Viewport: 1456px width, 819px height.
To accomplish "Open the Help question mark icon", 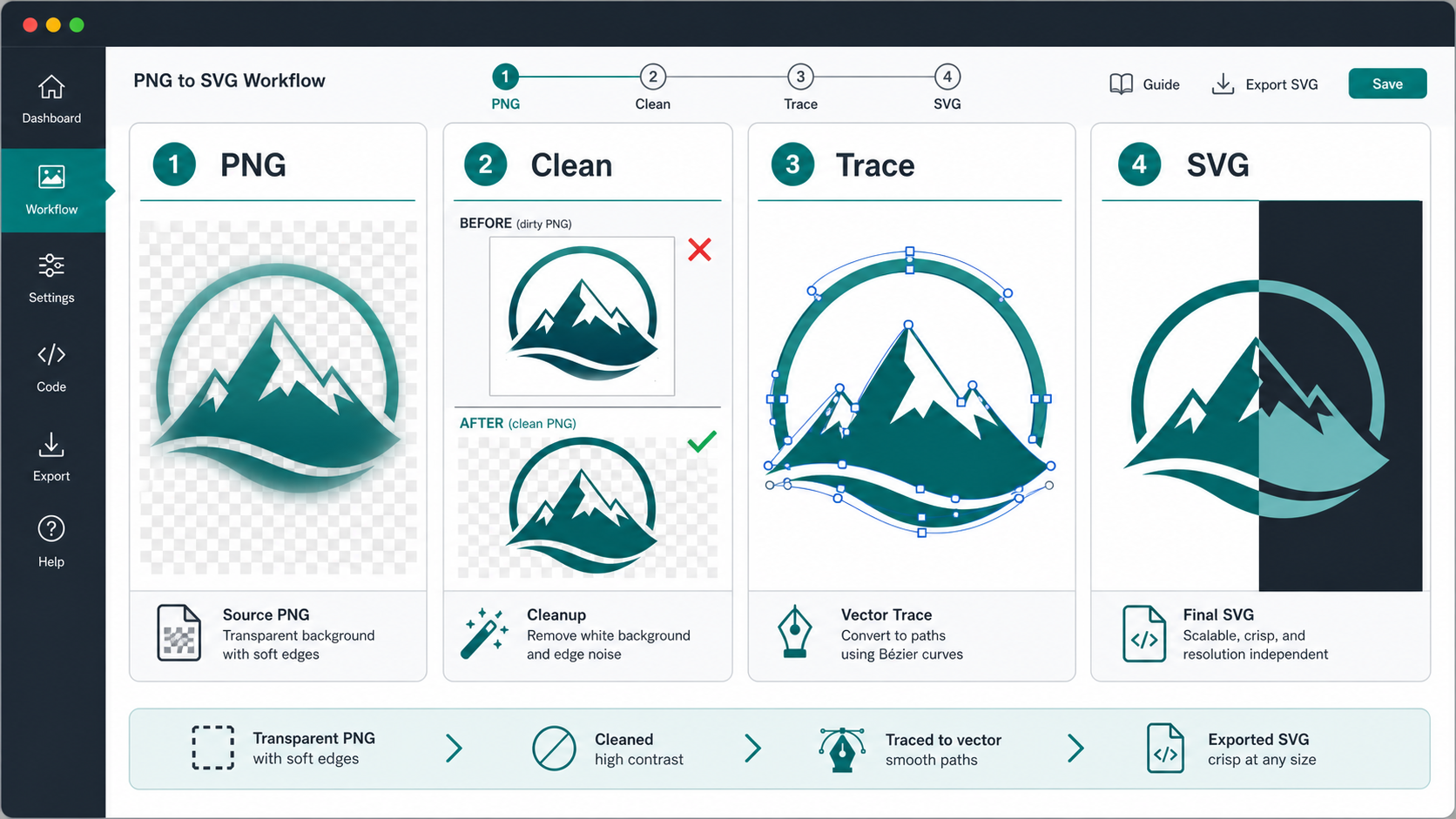I will (51, 528).
